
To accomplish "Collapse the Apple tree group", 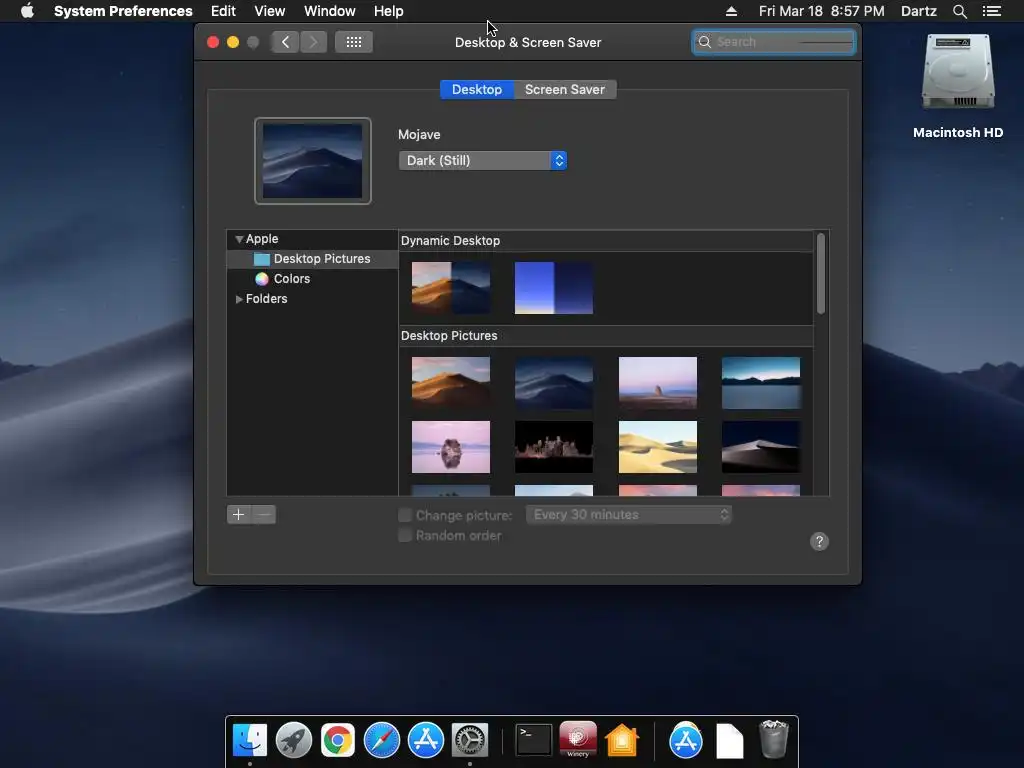I will click(239, 239).
